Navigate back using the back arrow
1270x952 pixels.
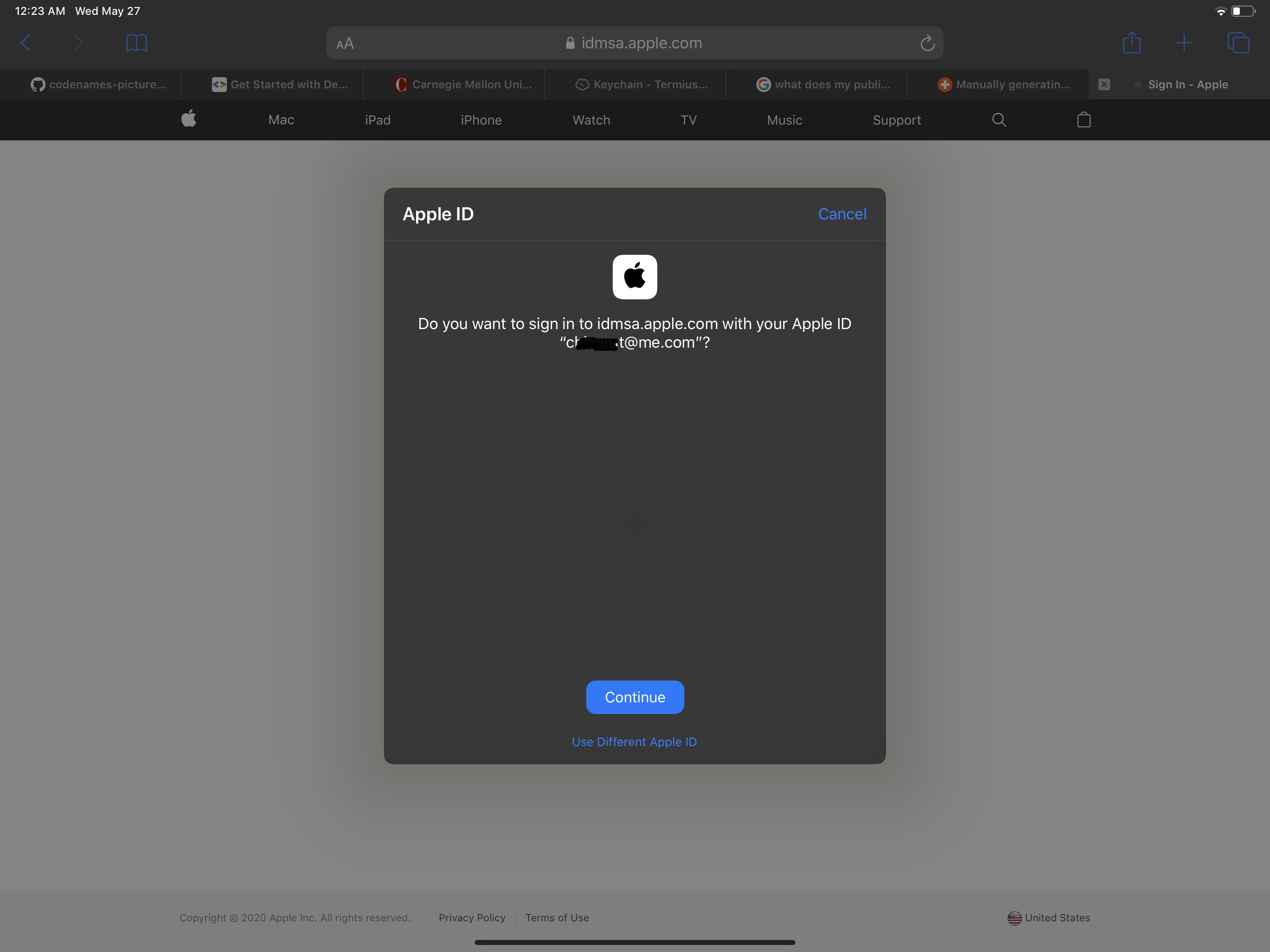click(26, 42)
